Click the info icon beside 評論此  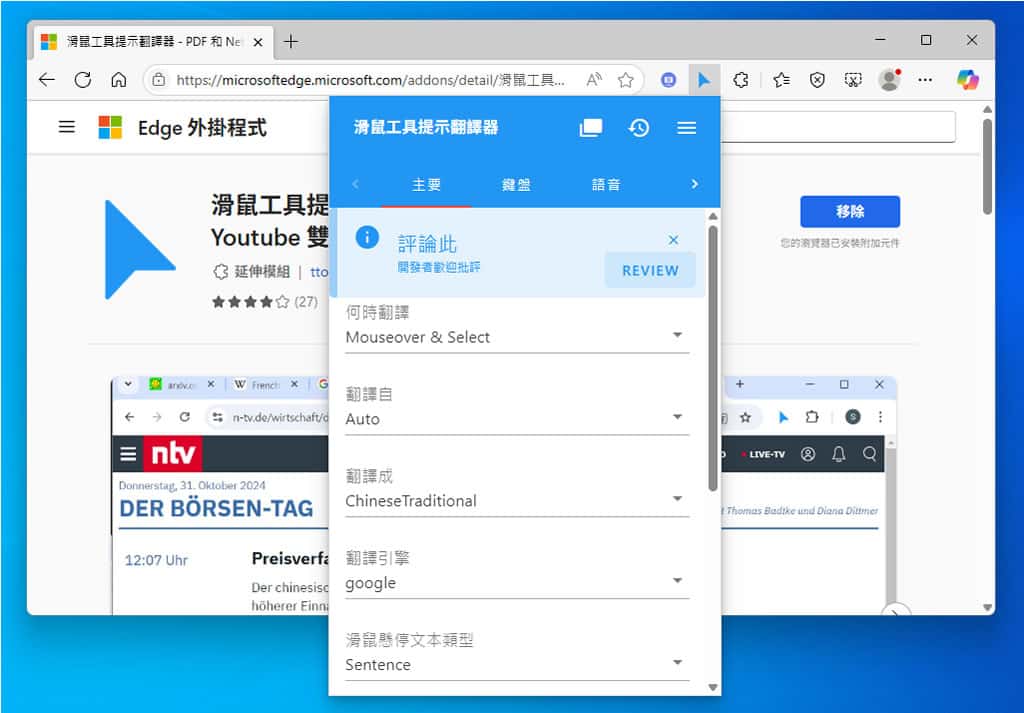[x=367, y=236]
